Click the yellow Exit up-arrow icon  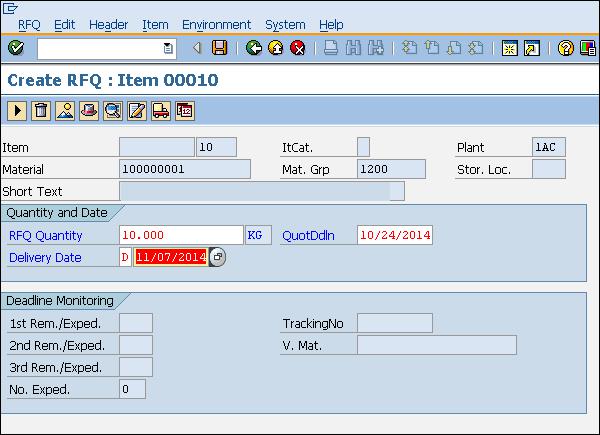(x=276, y=48)
